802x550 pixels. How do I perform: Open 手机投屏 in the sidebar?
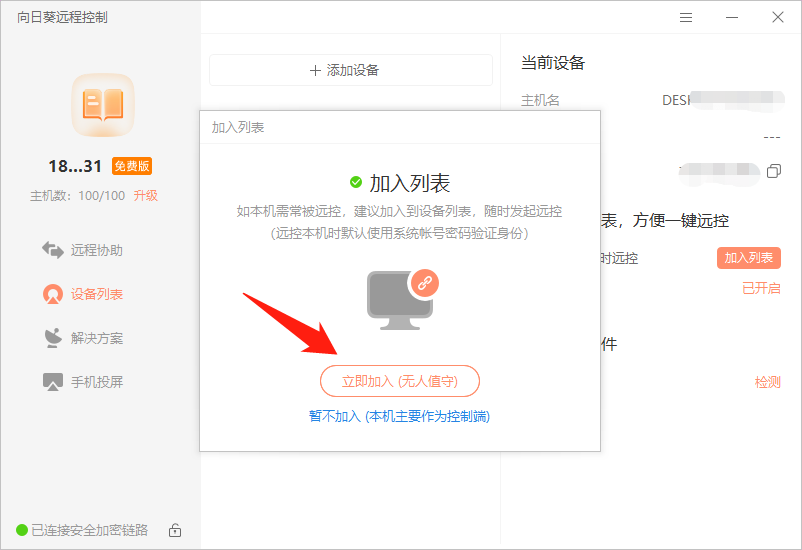pos(83,382)
